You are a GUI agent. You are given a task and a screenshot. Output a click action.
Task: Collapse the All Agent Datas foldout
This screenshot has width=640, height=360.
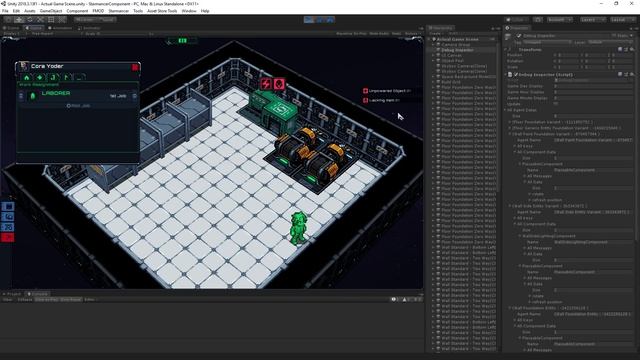505,110
